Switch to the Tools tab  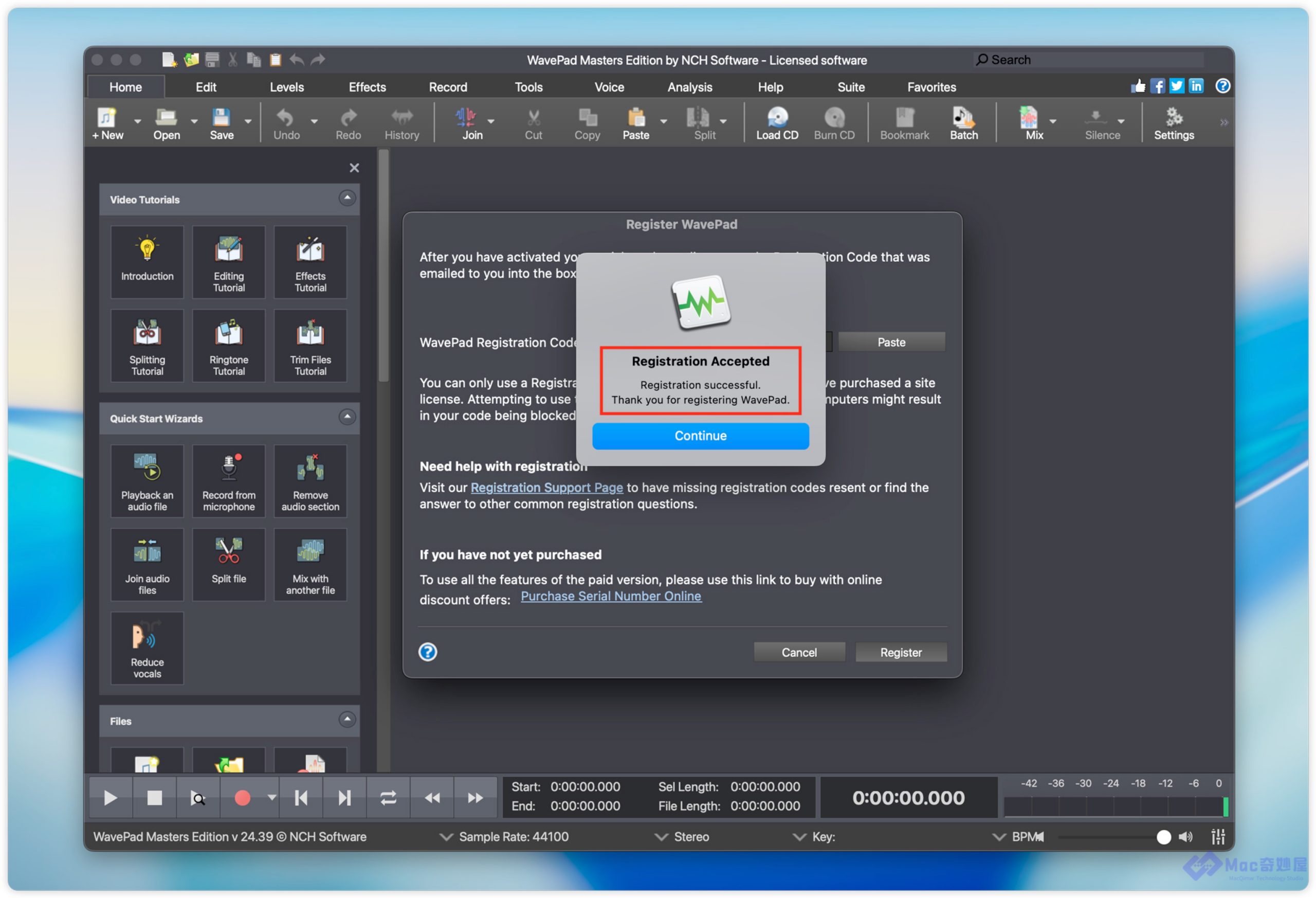(528, 87)
